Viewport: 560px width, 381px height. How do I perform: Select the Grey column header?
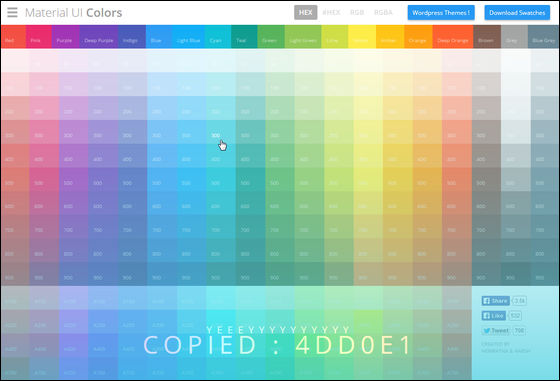[x=514, y=36]
